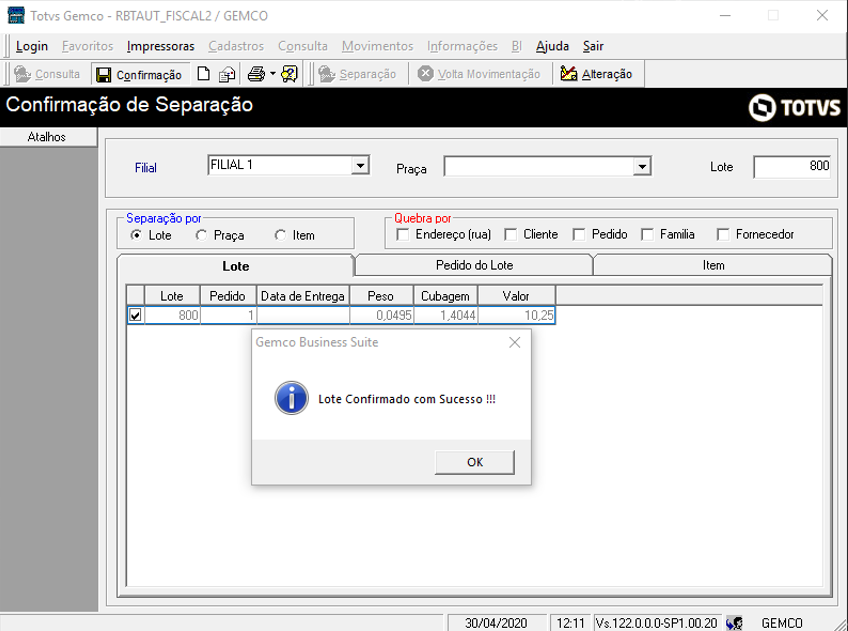Viewport: 848px width, 631px height.
Task: Click the help question balloon icon
Action: pos(289,74)
